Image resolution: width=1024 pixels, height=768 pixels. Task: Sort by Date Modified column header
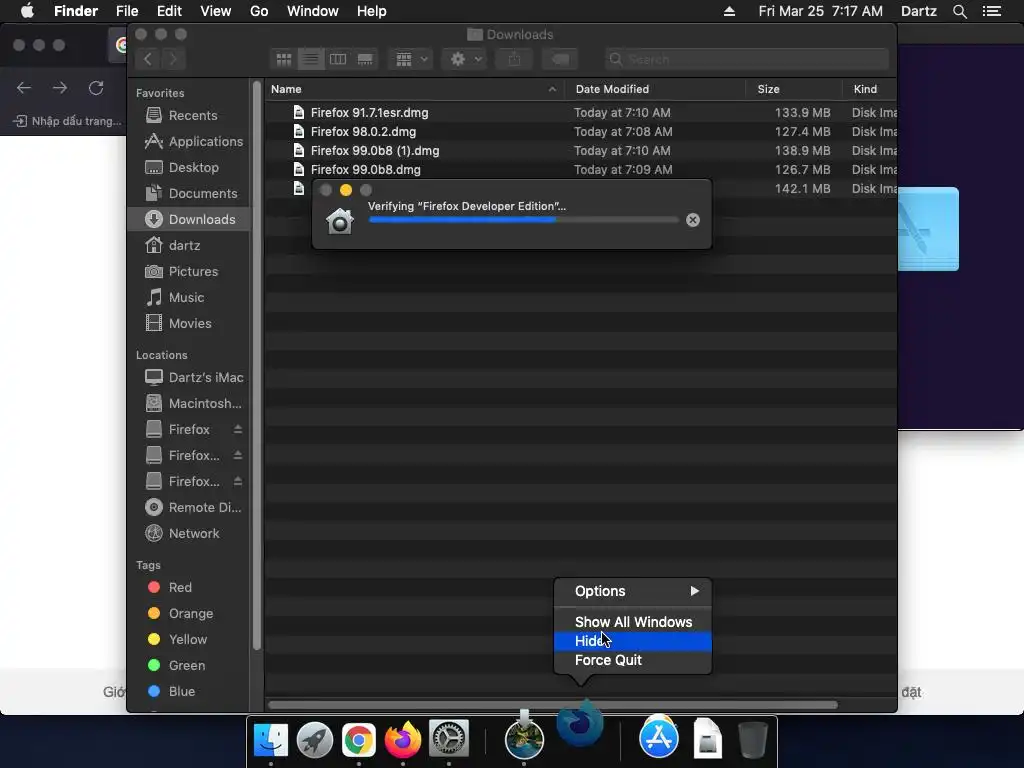655,89
